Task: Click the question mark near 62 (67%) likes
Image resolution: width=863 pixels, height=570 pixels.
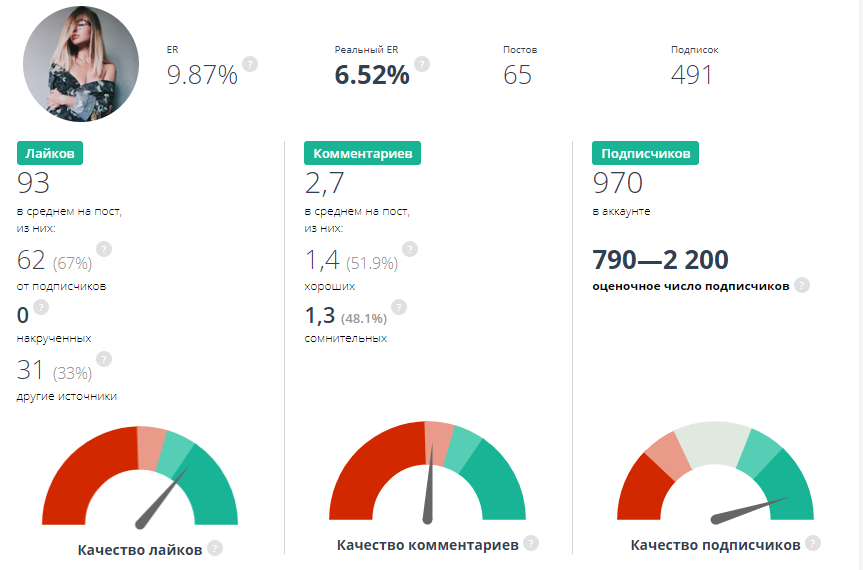Action: pyautogui.click(x=104, y=249)
